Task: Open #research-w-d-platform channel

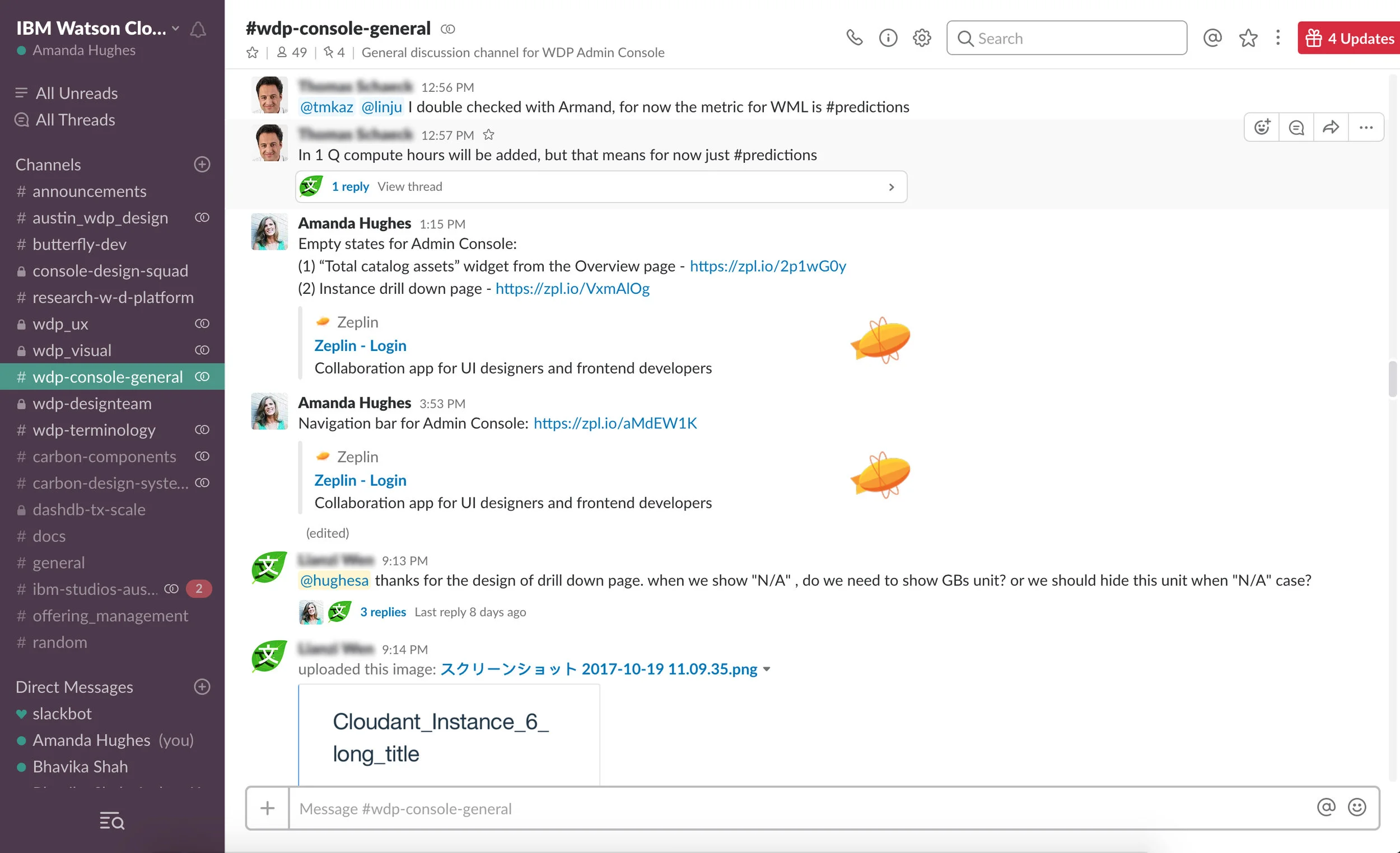Action: (x=113, y=297)
